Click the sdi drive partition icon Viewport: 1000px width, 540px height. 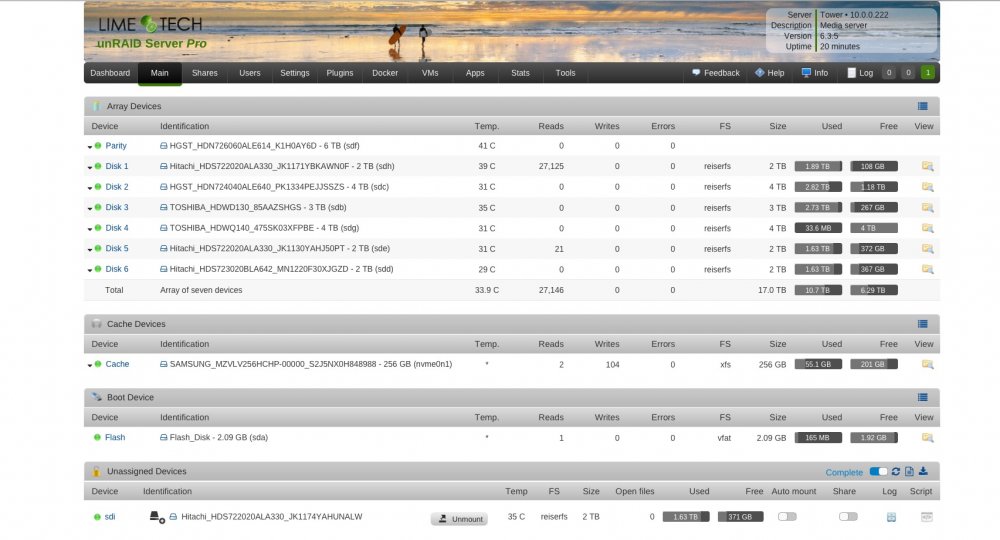click(x=157, y=517)
